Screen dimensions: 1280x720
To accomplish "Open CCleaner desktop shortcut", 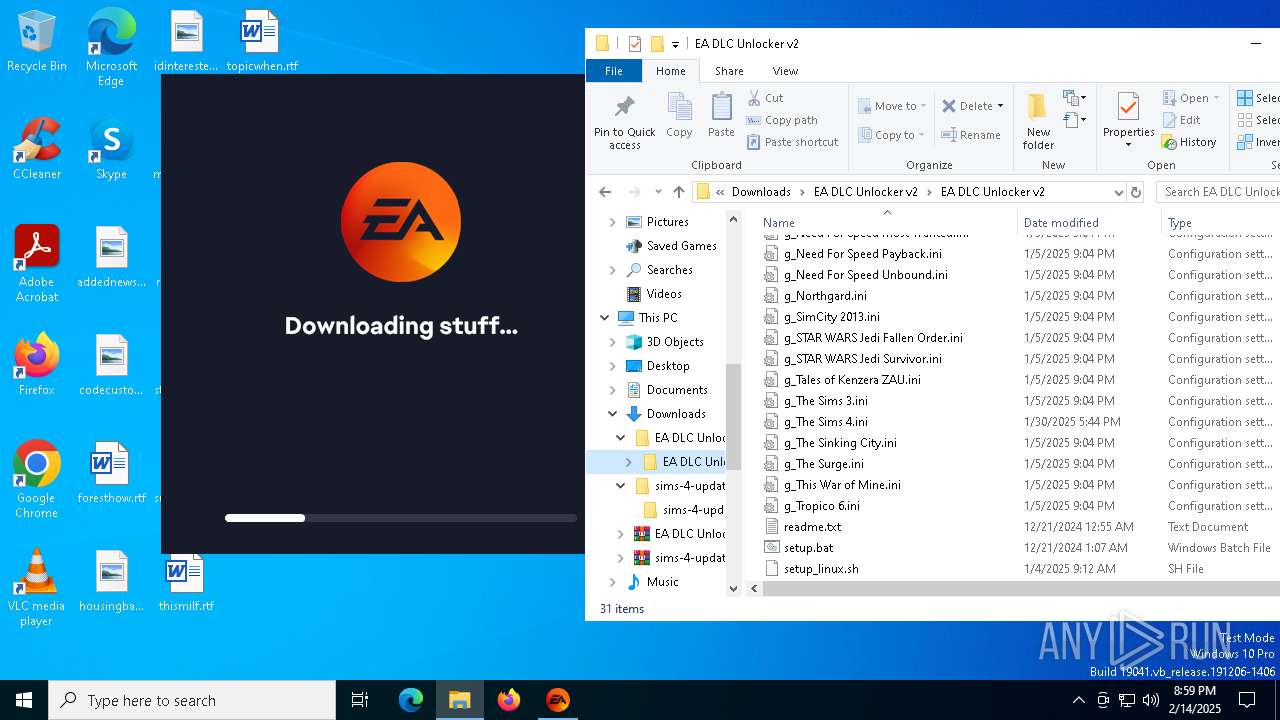I will 37,148.
